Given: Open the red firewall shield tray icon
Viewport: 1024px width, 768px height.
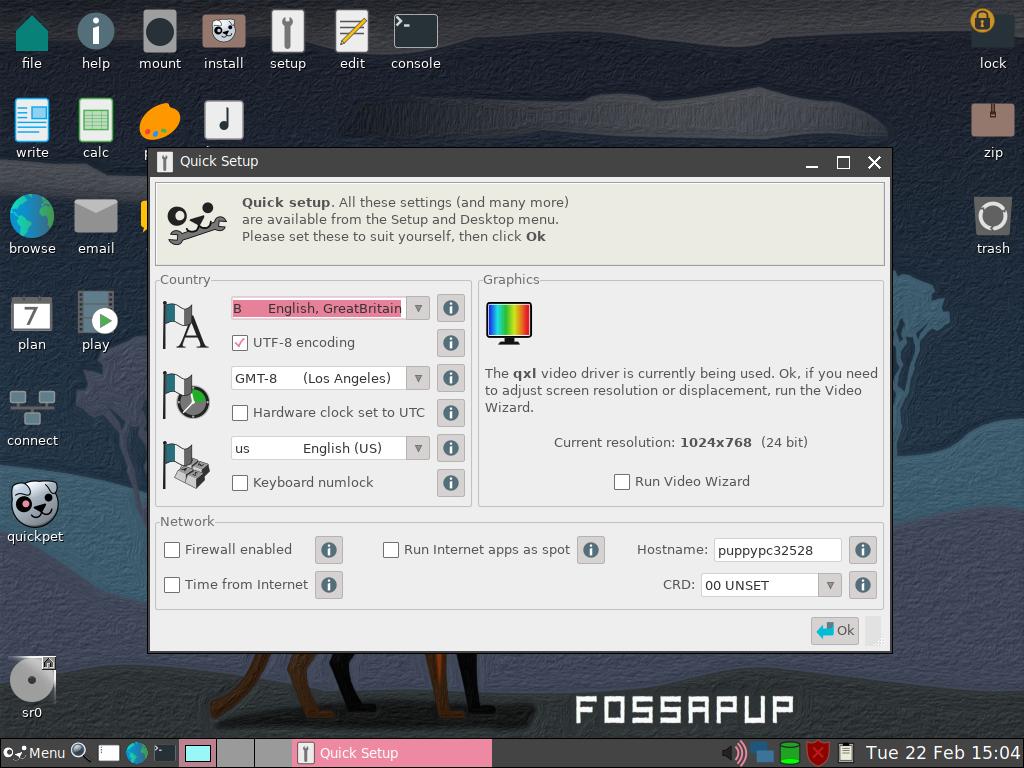Looking at the screenshot, I should click(817, 753).
